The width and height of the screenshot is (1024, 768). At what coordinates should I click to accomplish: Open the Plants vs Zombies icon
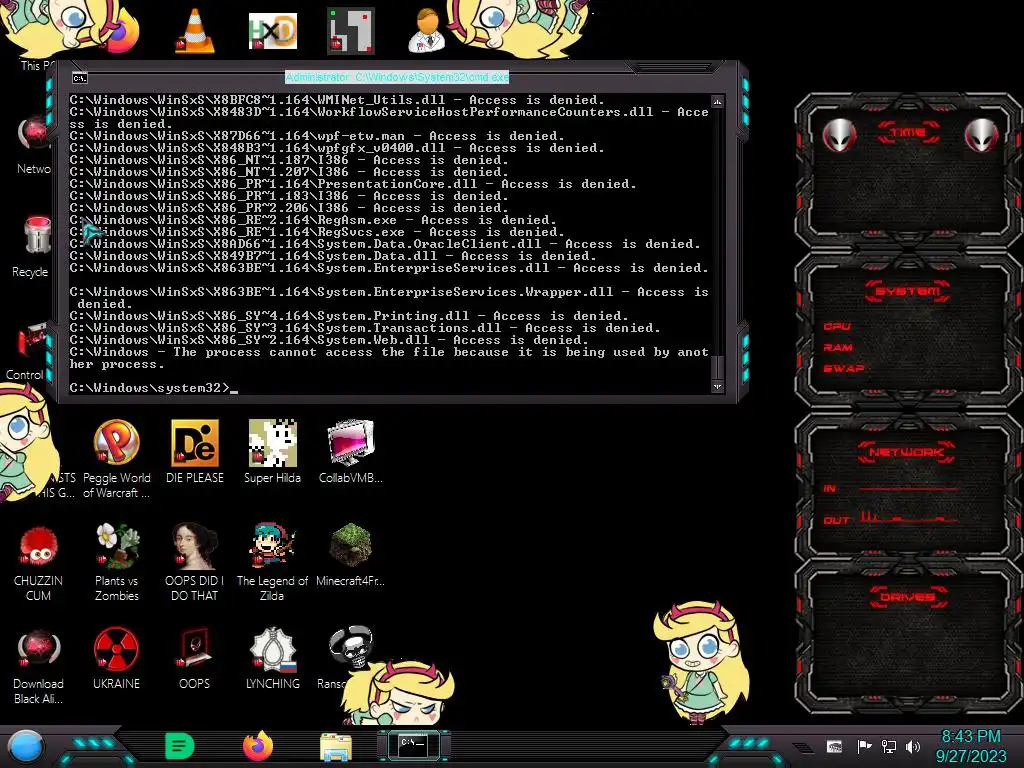117,562
